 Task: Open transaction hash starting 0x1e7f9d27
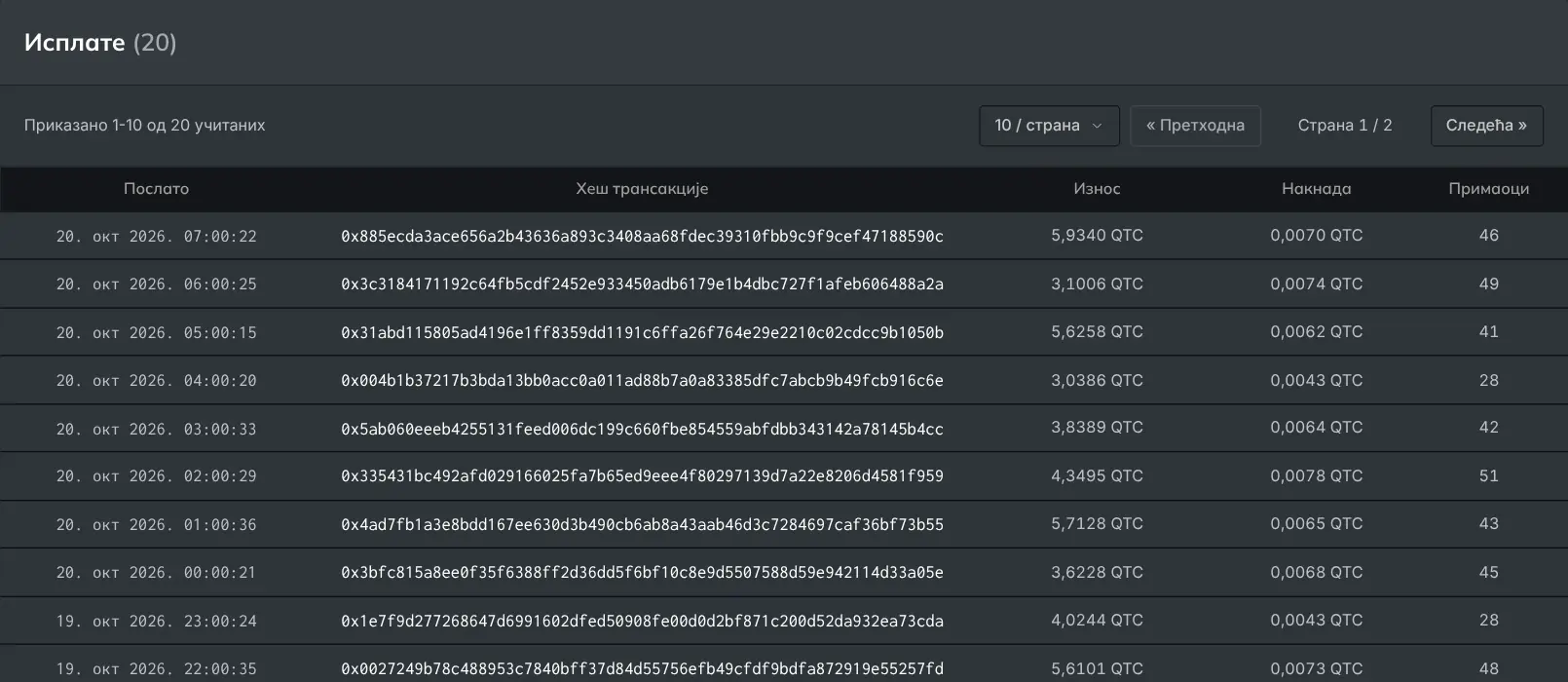click(x=642, y=621)
